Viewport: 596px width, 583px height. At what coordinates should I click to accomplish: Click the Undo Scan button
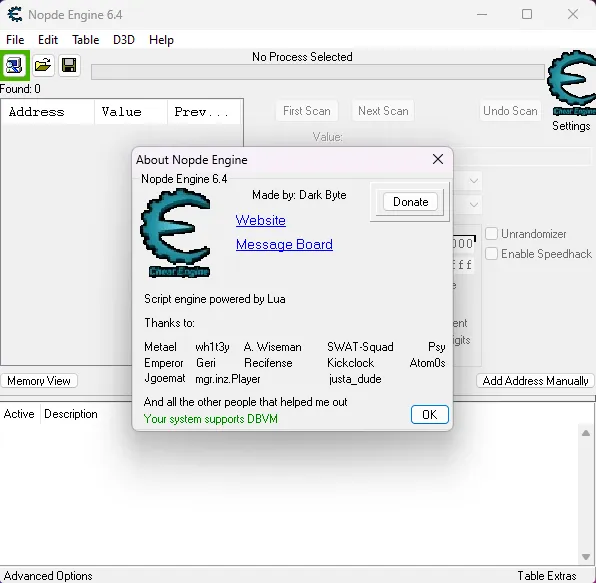coord(510,111)
